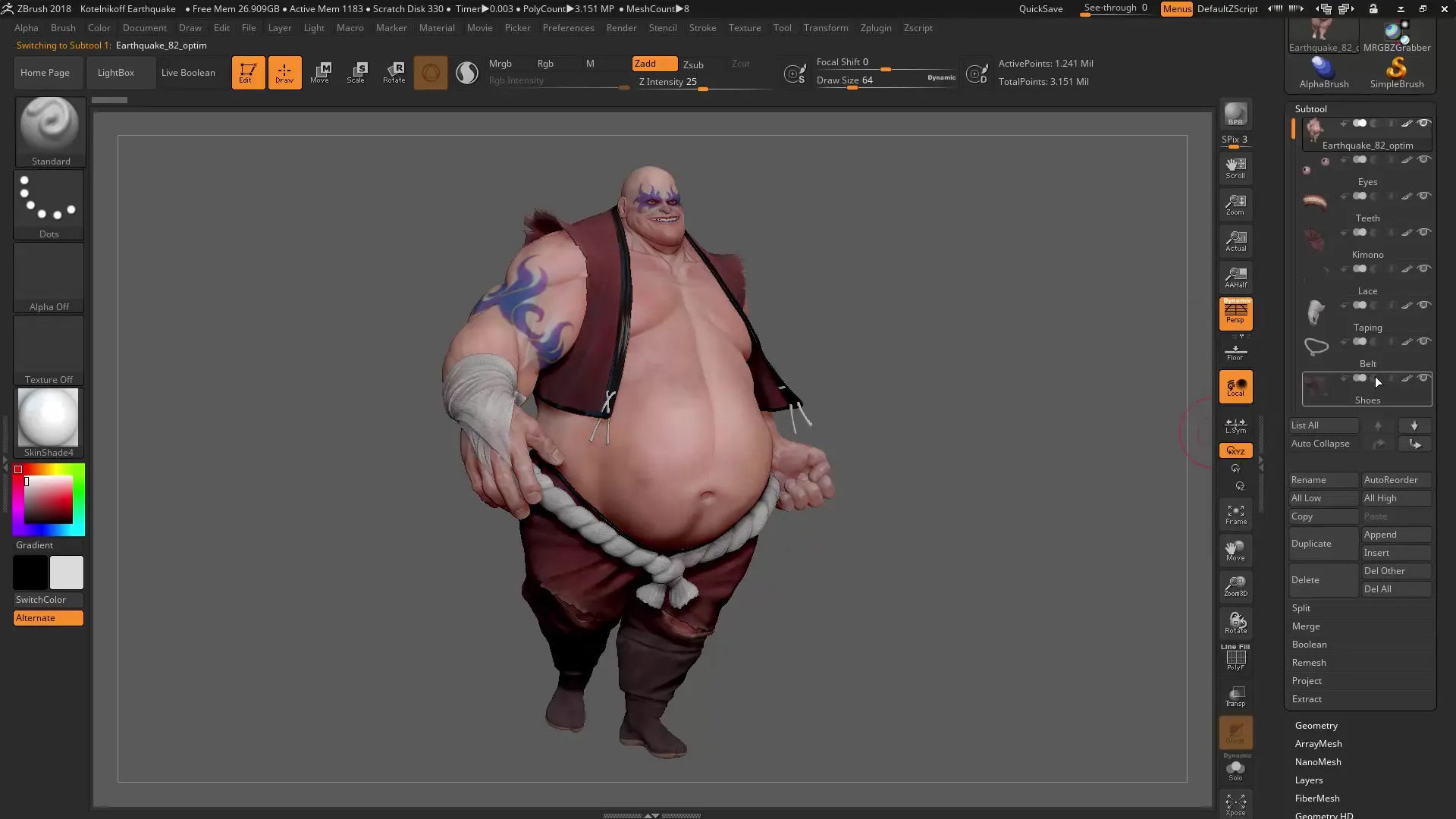This screenshot has height=819, width=1456.
Task: Toggle Zadd sculpt mode
Action: pos(654,64)
